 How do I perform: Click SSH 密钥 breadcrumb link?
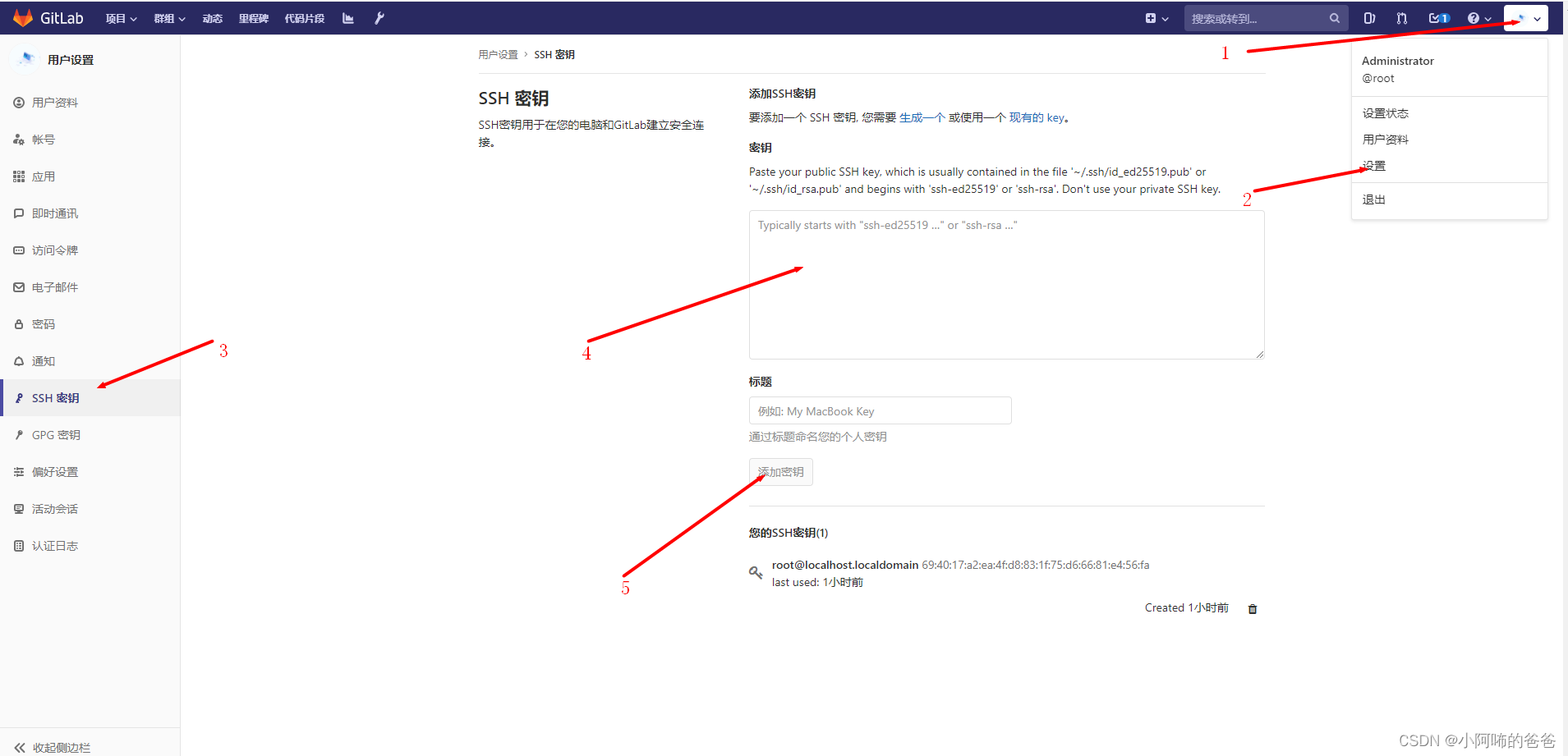tap(554, 54)
